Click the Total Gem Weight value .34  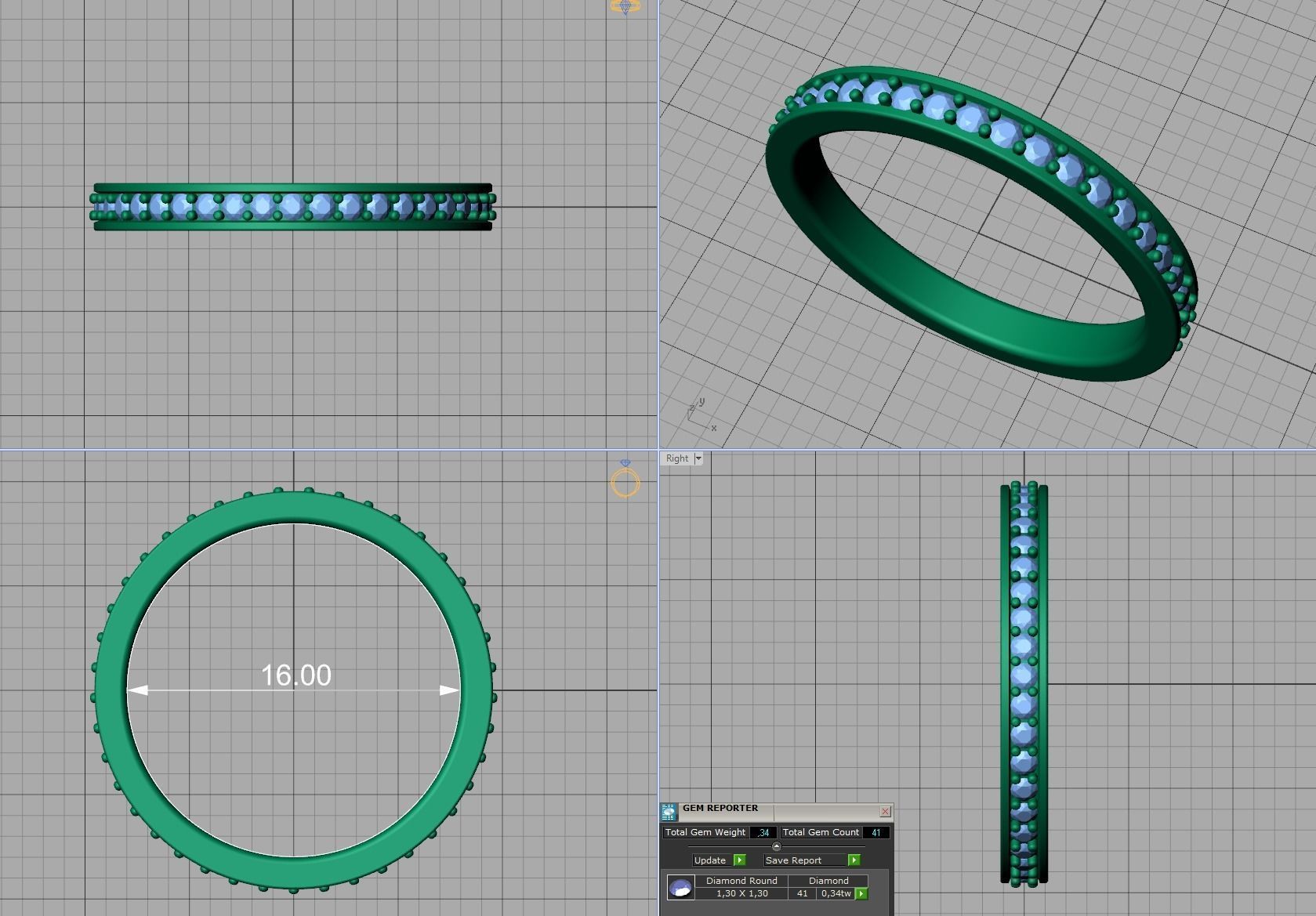point(763,832)
